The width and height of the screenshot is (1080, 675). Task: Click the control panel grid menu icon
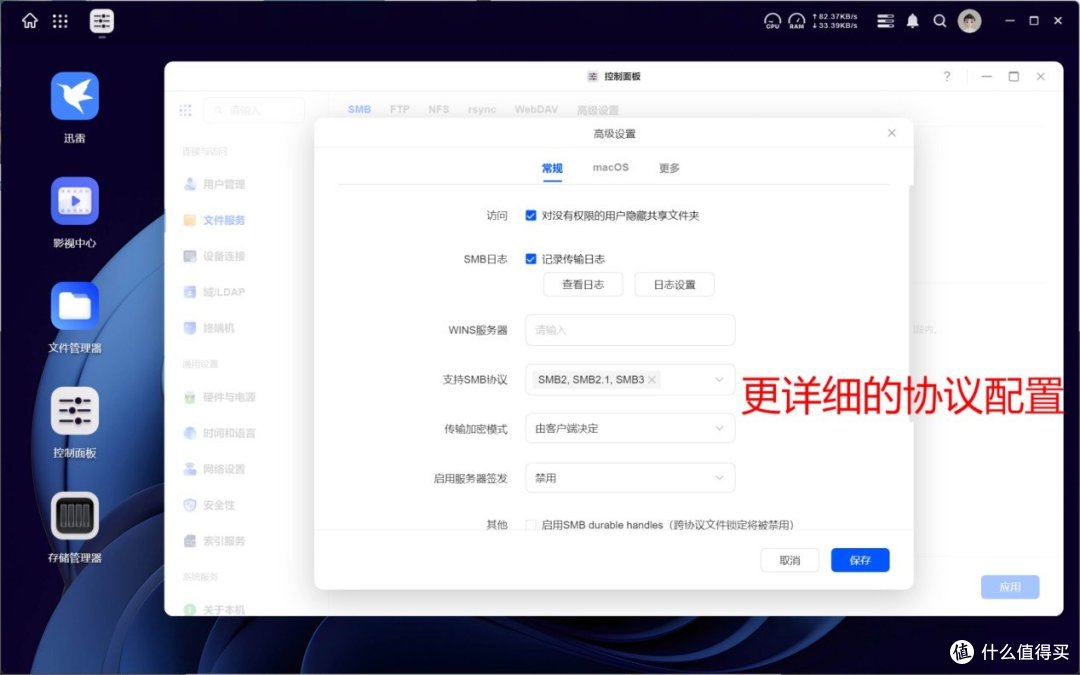click(185, 110)
